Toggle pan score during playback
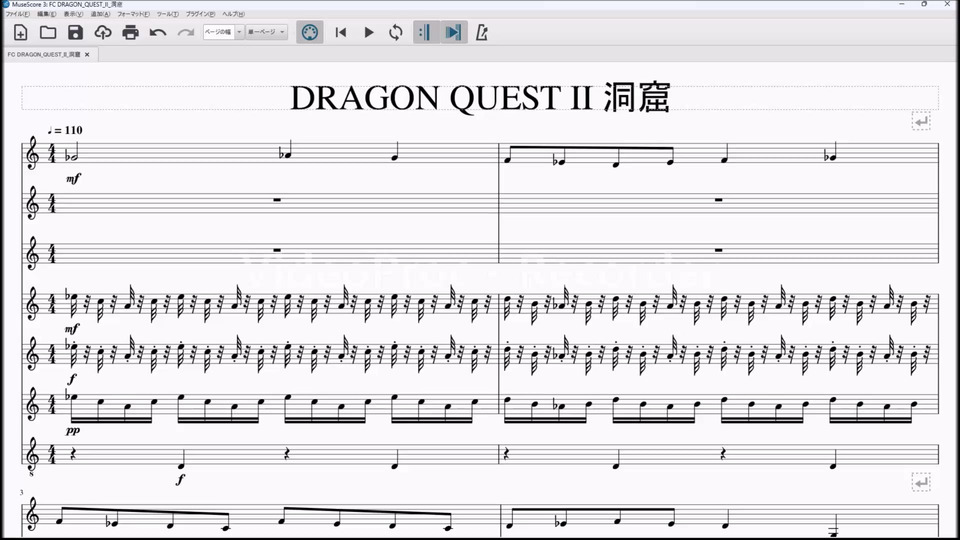 (x=454, y=32)
